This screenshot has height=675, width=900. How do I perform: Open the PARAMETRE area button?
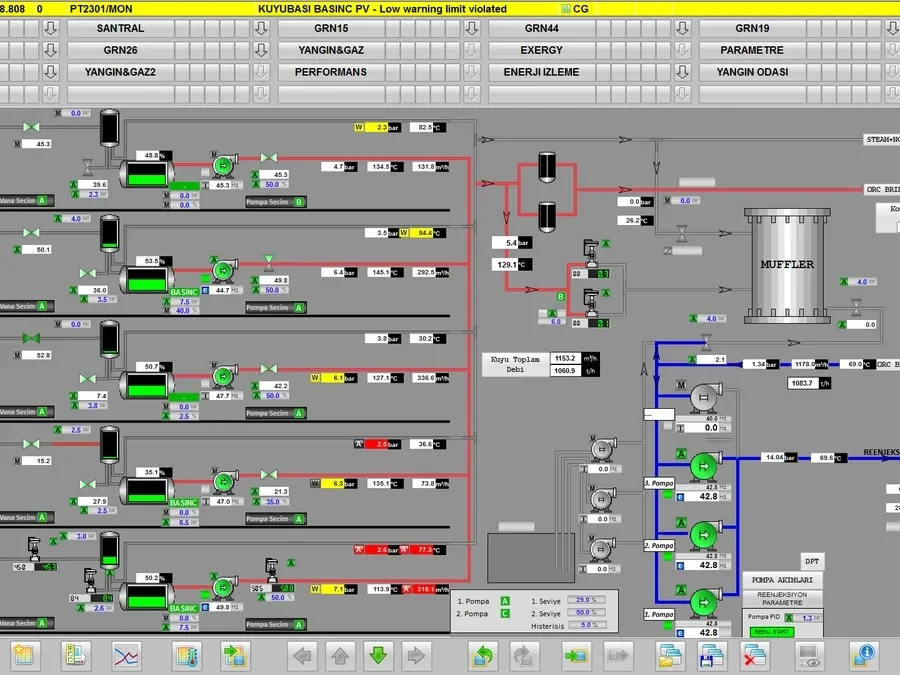(x=752, y=50)
